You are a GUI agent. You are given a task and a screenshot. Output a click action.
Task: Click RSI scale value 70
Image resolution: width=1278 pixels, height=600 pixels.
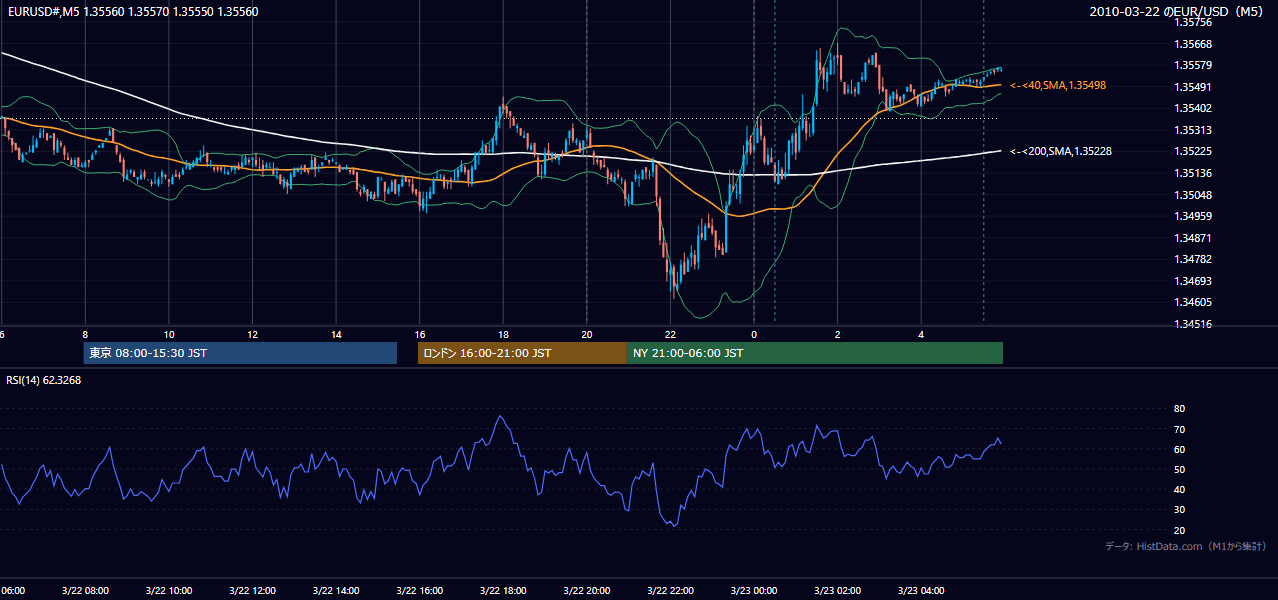coord(1179,429)
